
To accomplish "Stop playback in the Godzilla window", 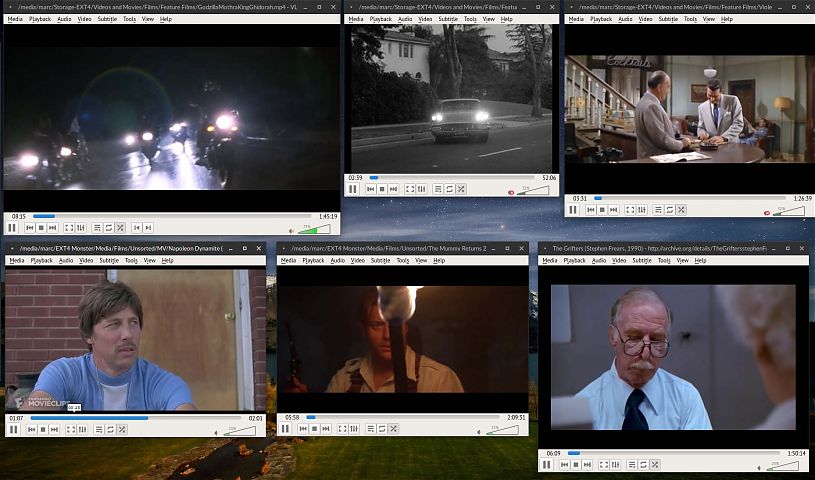I will pos(41,228).
